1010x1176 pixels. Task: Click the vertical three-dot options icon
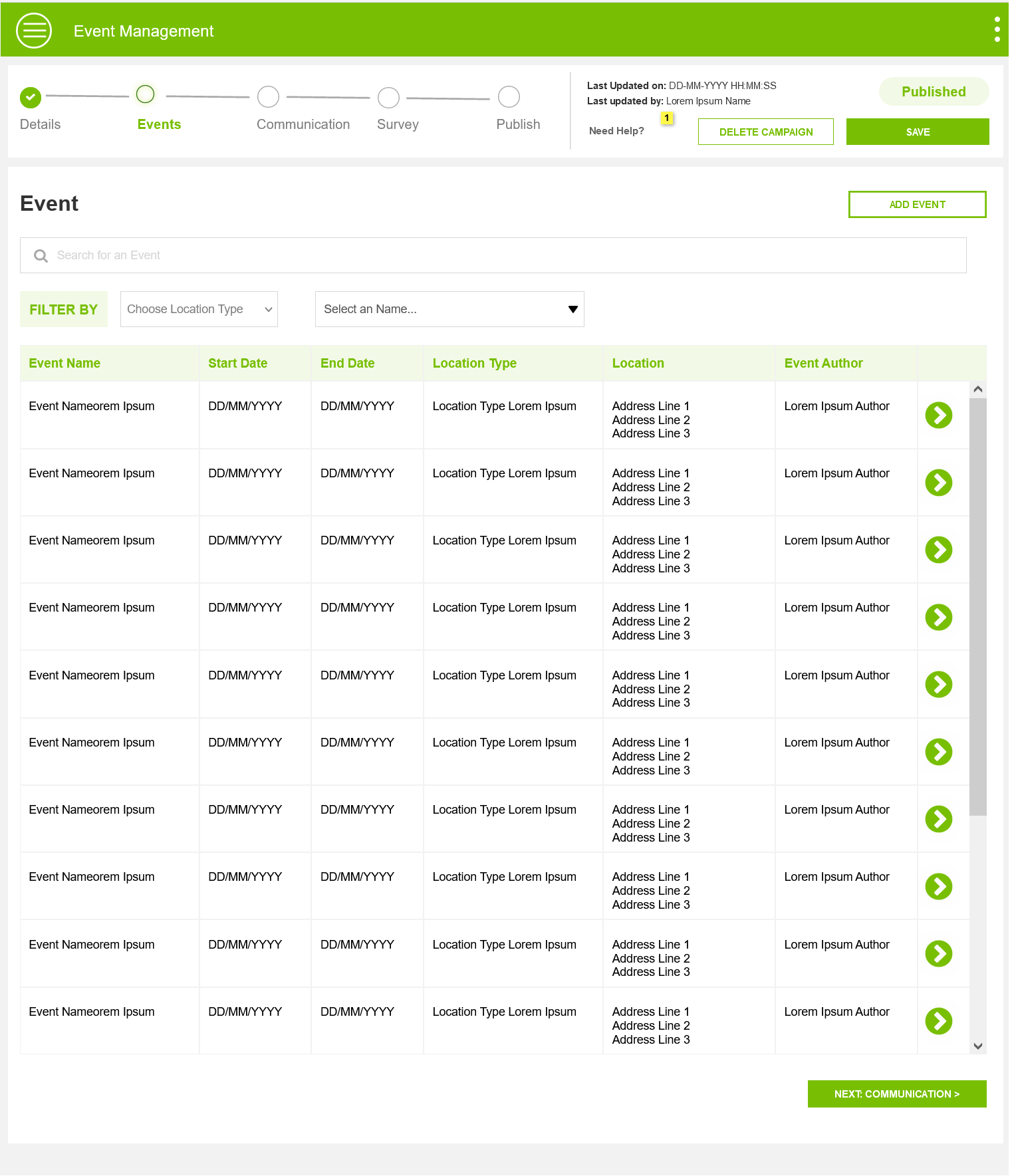click(x=997, y=30)
